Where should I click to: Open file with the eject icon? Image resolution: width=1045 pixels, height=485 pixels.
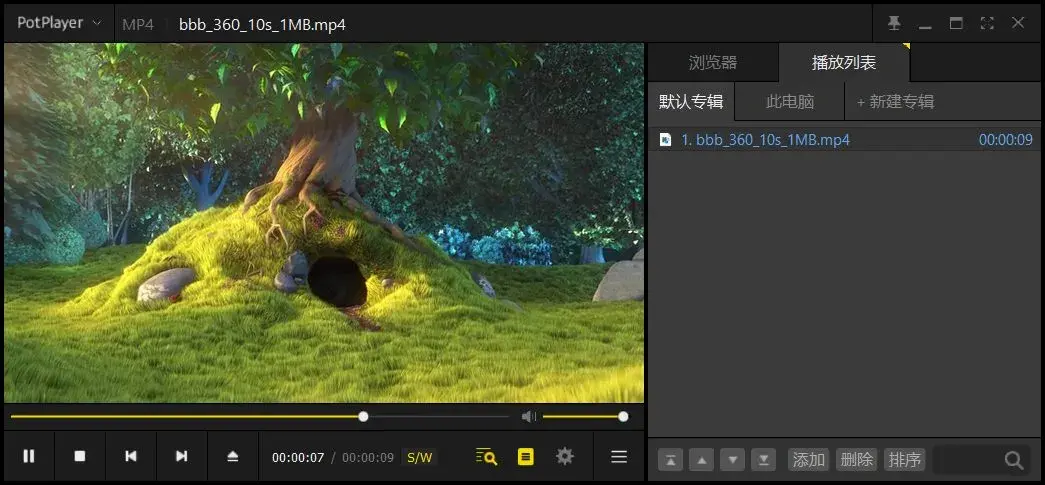click(x=233, y=456)
